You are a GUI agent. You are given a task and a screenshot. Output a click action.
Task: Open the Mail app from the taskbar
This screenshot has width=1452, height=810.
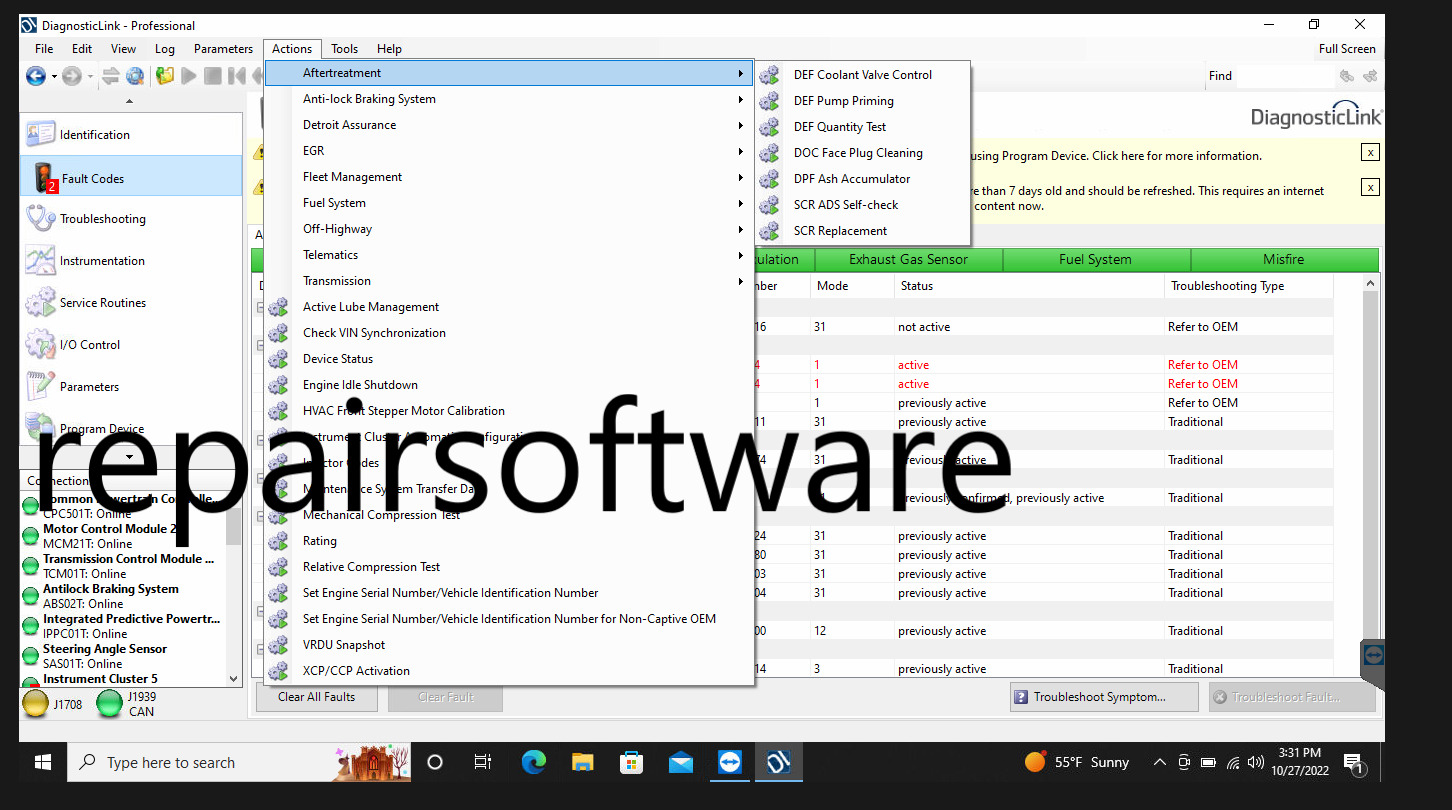(x=681, y=763)
